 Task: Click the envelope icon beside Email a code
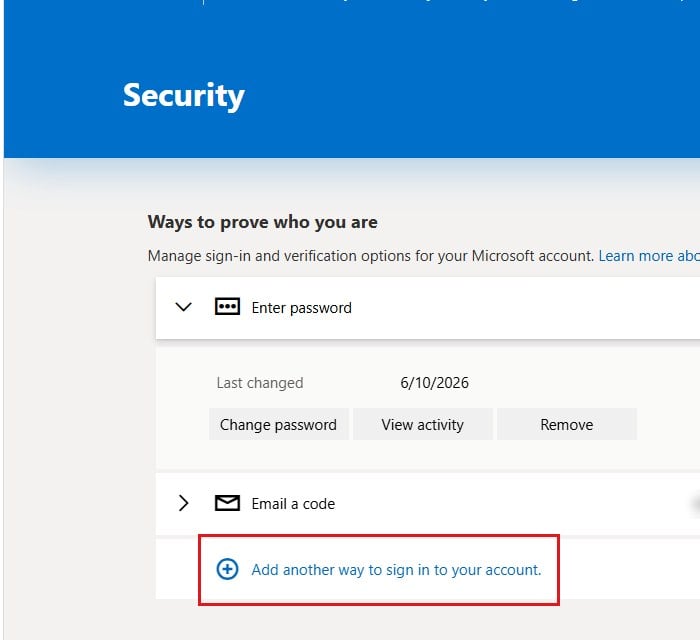pyautogui.click(x=227, y=503)
